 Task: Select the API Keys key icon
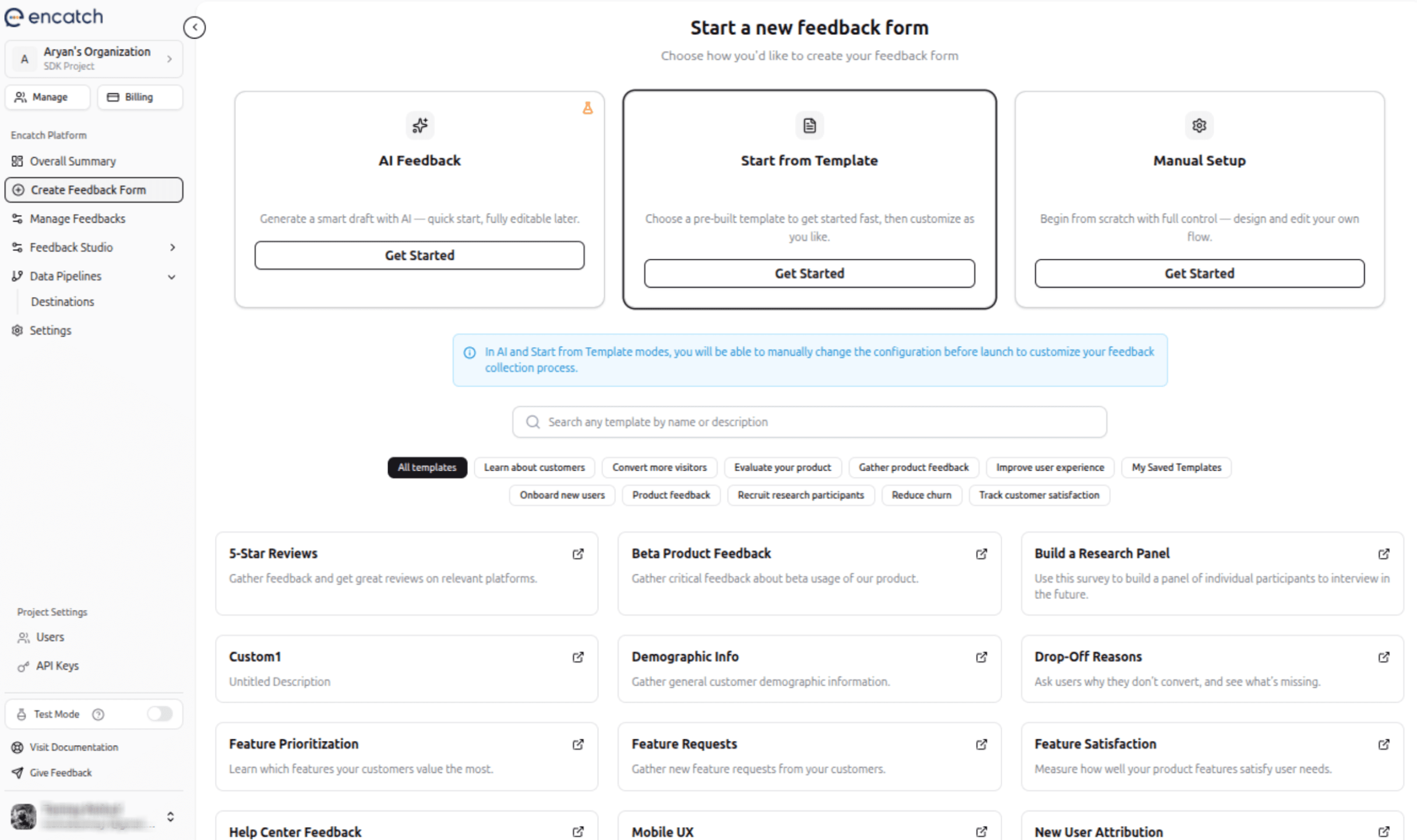tap(24, 666)
